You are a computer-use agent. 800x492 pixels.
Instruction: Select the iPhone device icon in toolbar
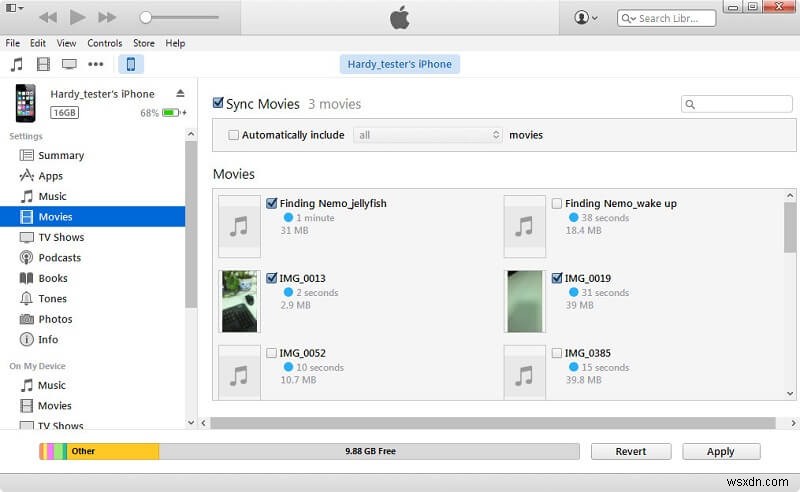click(131, 64)
